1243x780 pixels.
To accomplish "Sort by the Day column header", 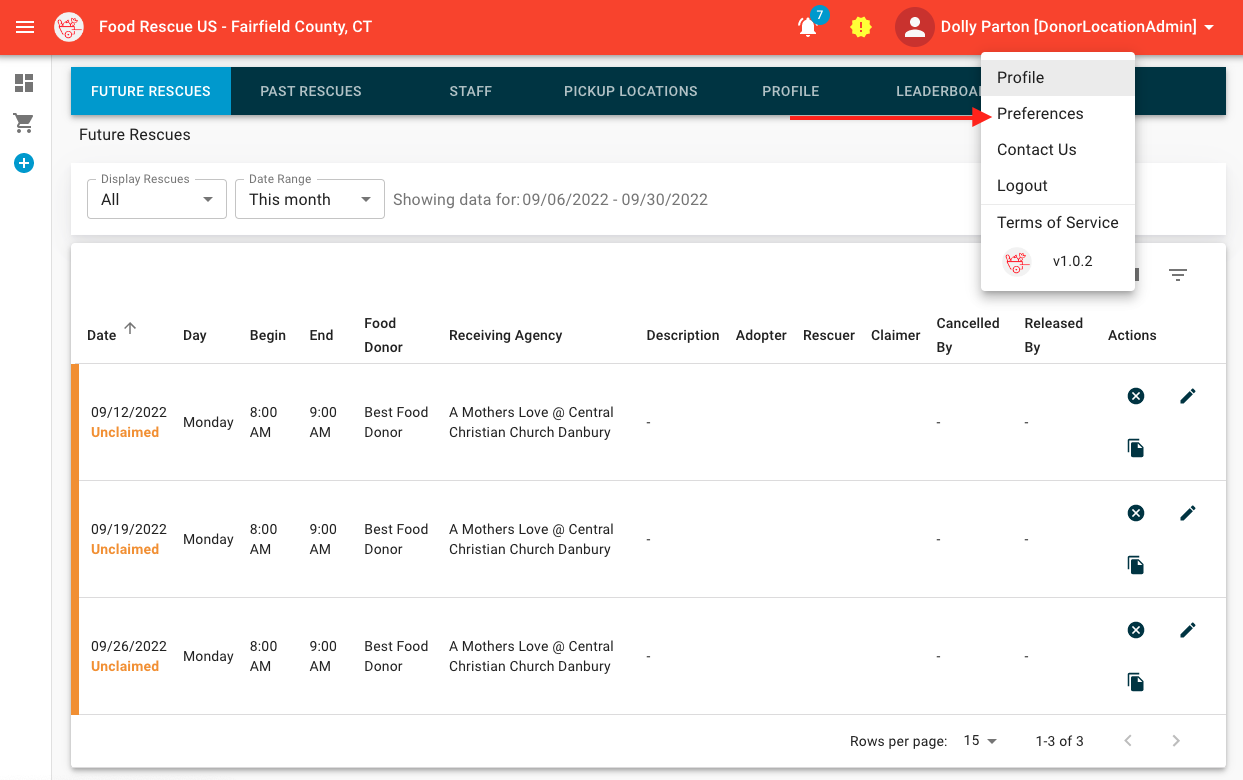I will pyautogui.click(x=195, y=336).
